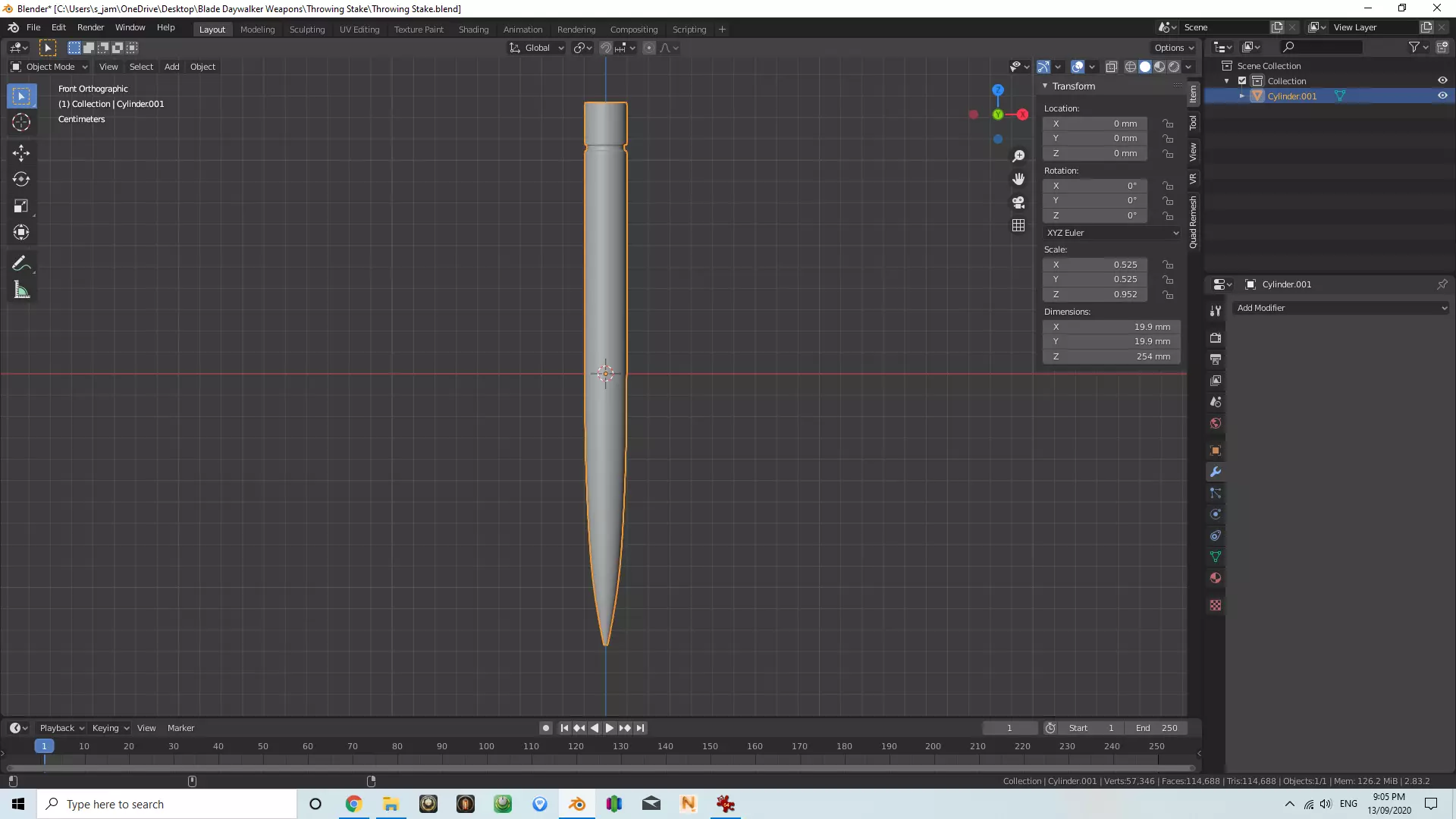Open Blender from the Windows taskbar

point(576,804)
